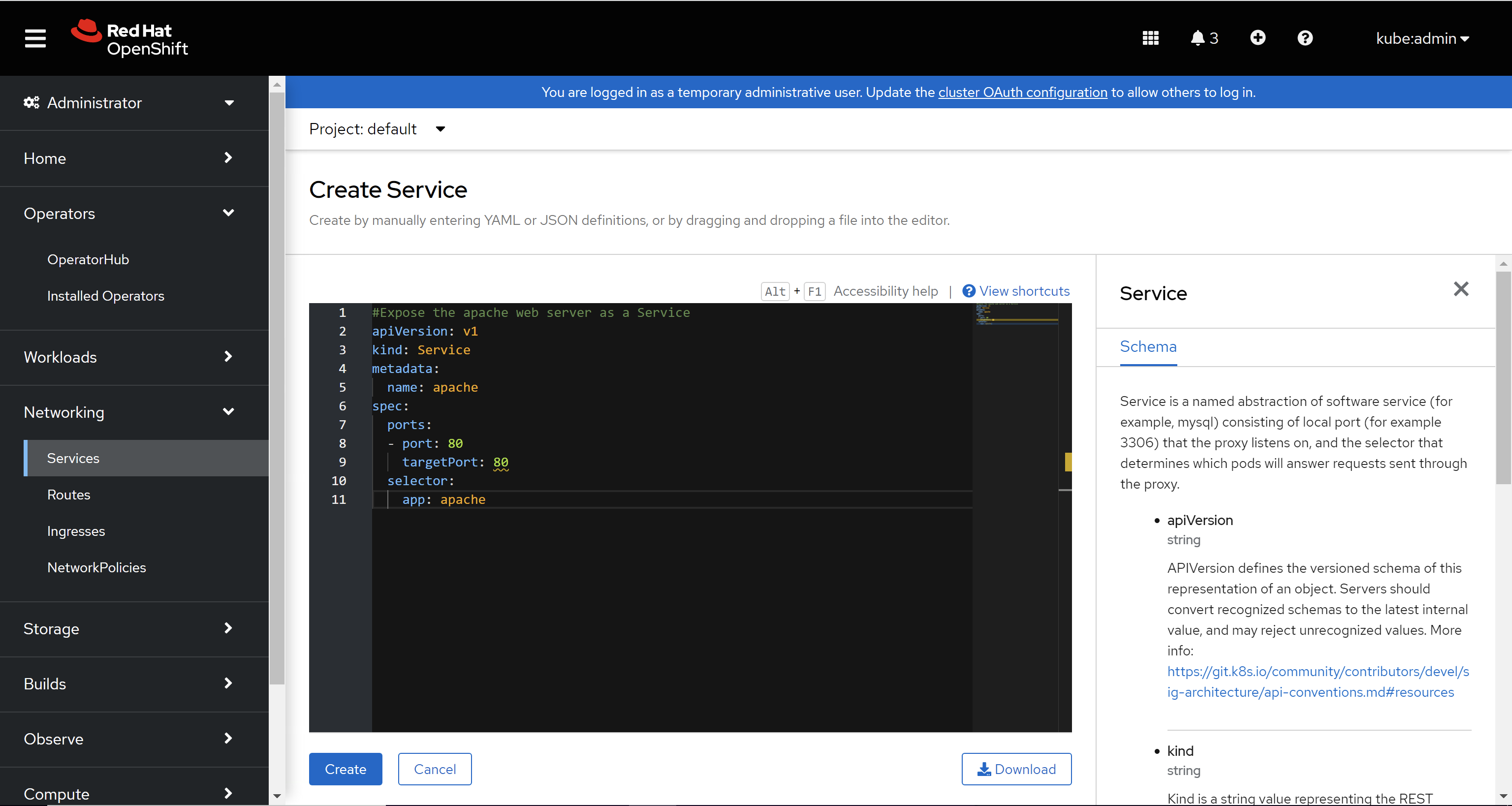1512x806 pixels.
Task: Close the Service schema sidebar
Action: pos(1461,289)
